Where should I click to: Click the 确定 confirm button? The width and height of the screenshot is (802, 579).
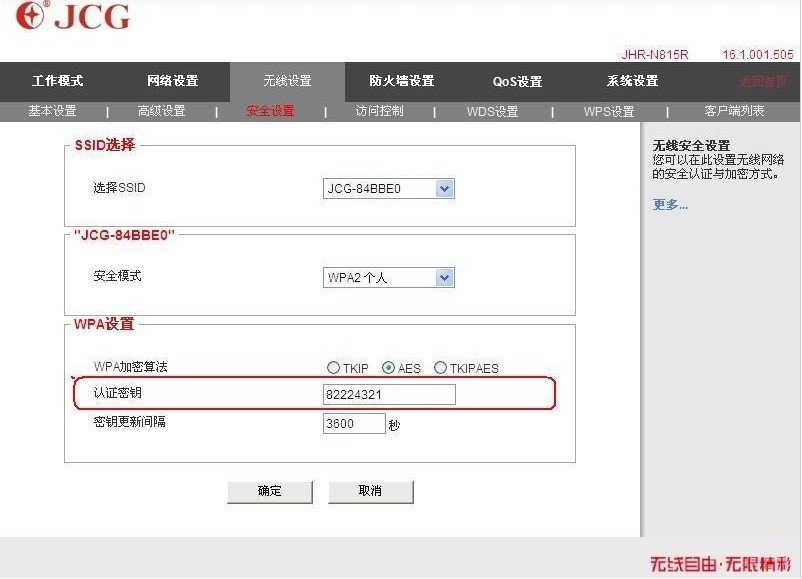click(270, 491)
